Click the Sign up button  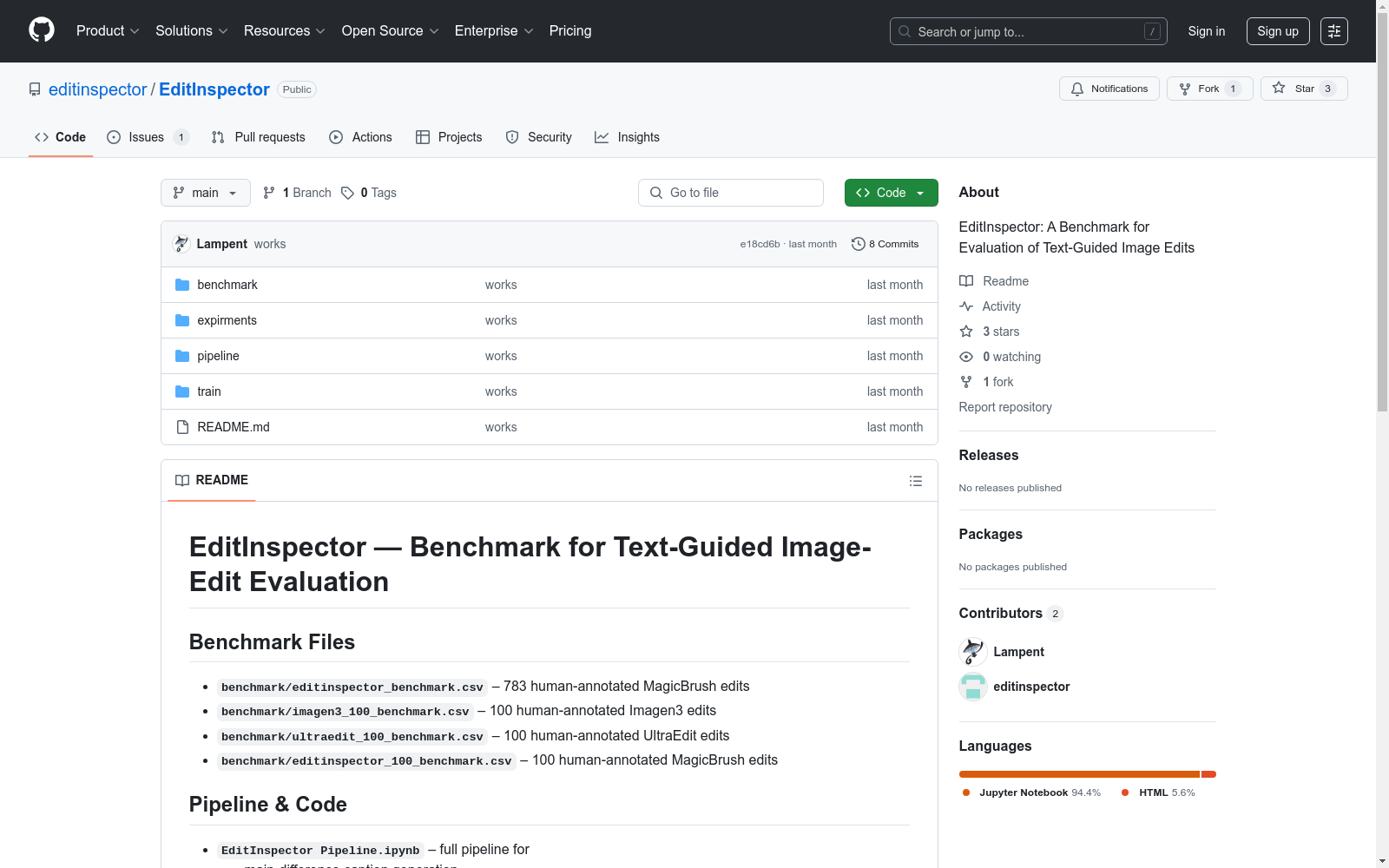1278,31
